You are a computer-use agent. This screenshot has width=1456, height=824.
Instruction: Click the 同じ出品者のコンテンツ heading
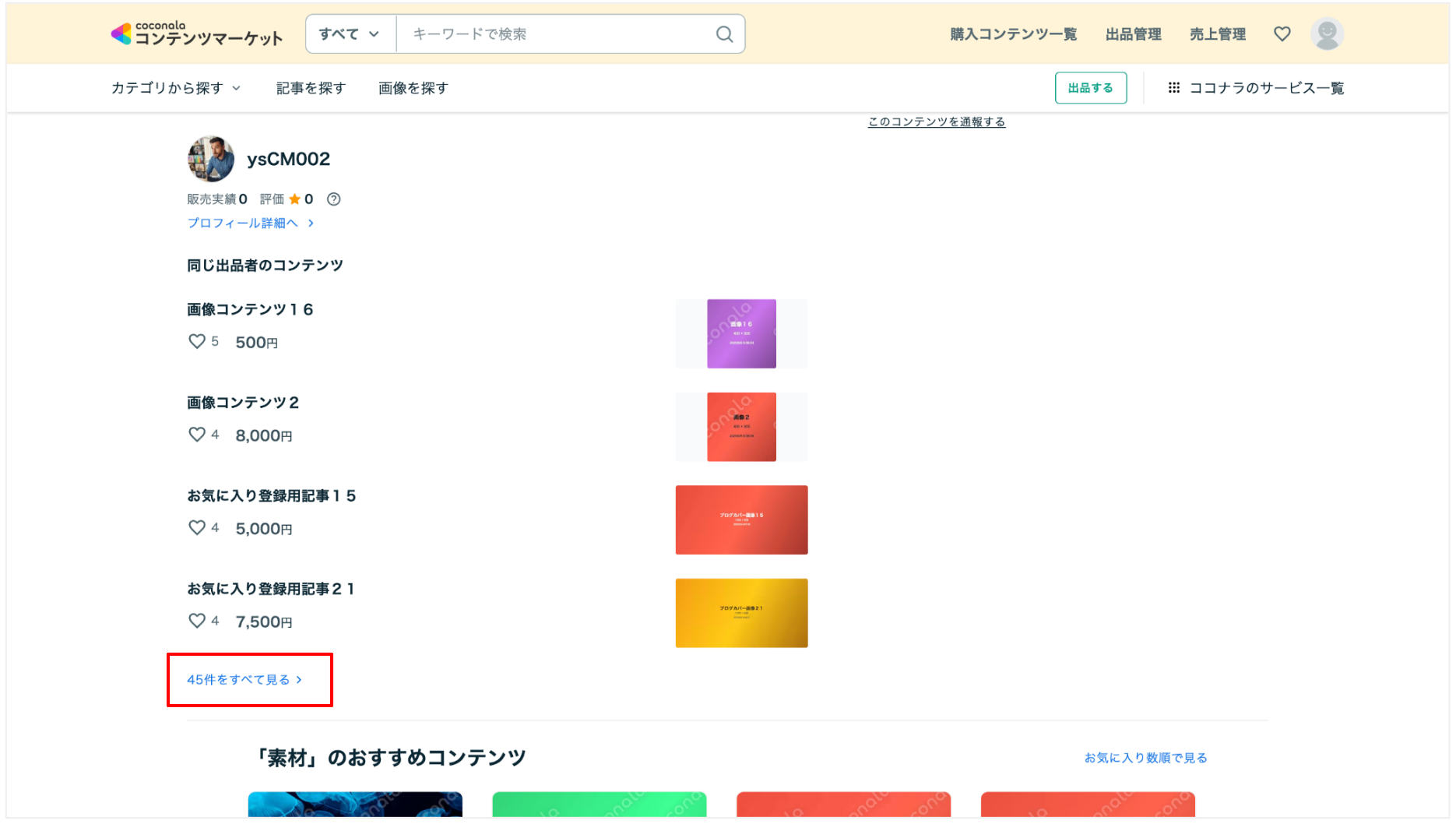265,266
